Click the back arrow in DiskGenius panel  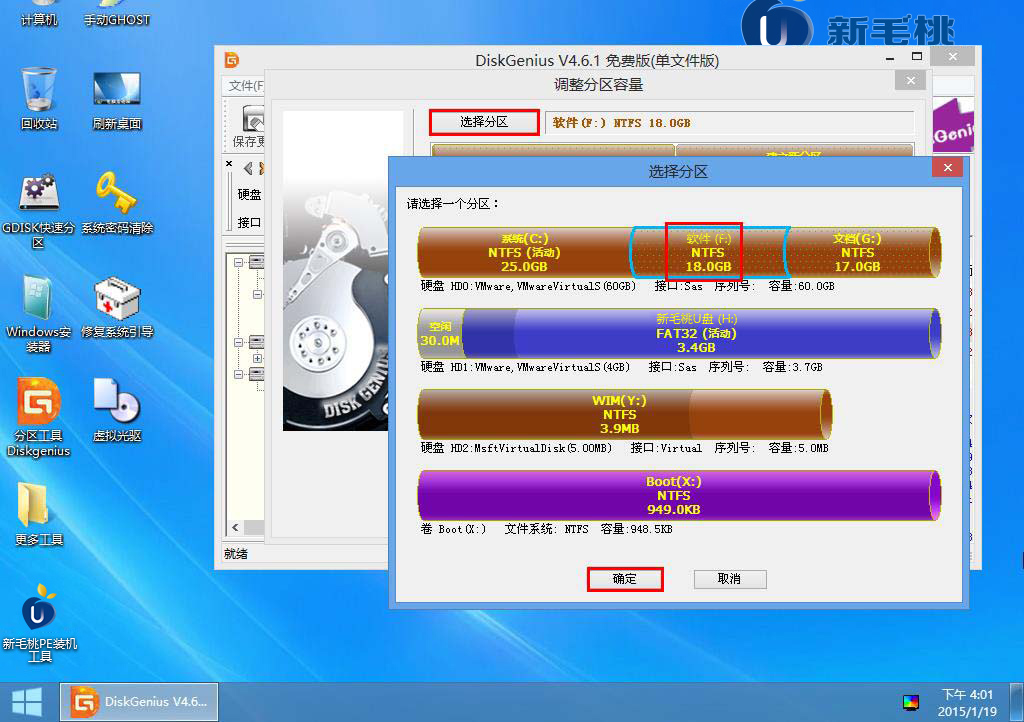pyautogui.click(x=248, y=168)
